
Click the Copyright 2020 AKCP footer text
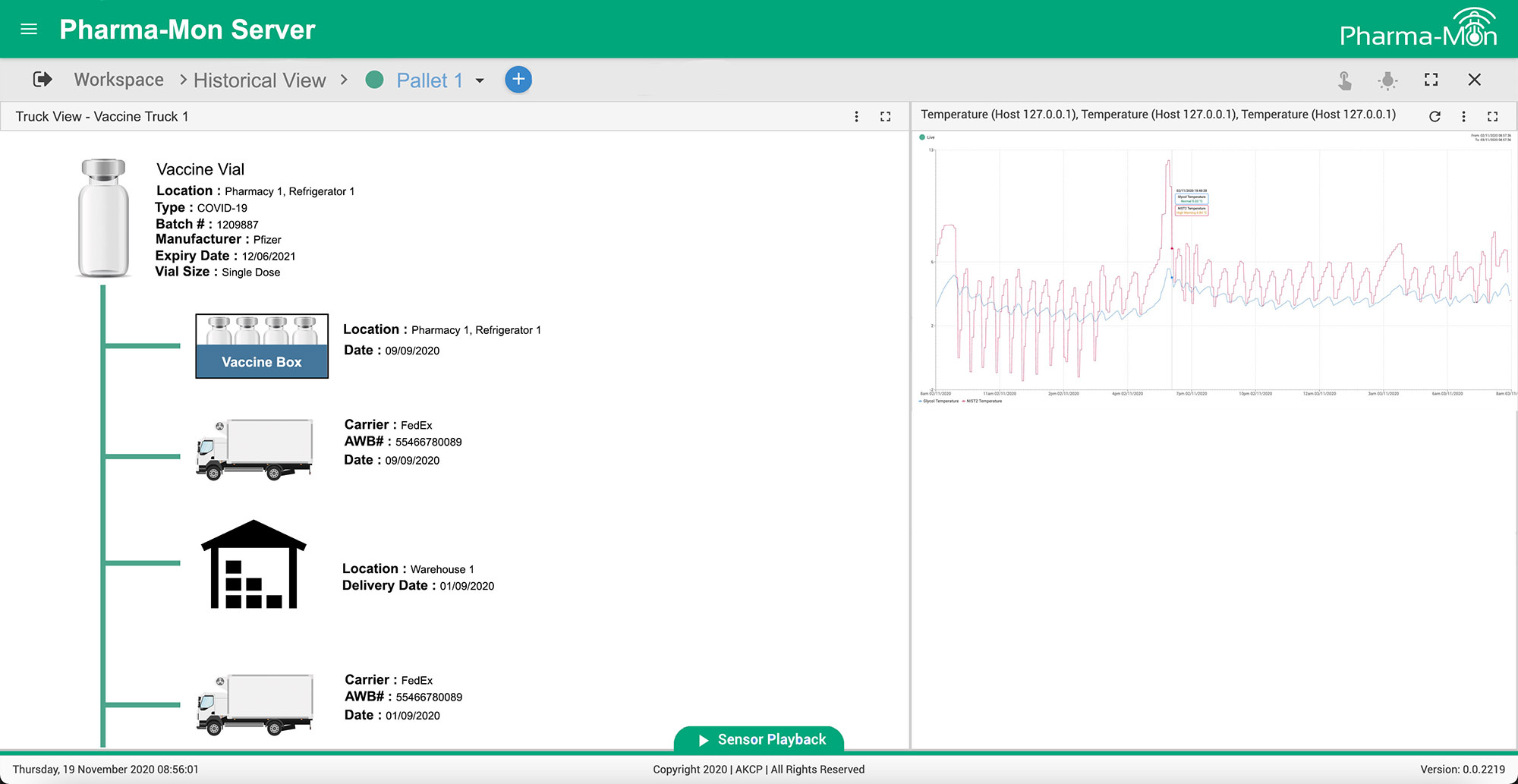759,770
